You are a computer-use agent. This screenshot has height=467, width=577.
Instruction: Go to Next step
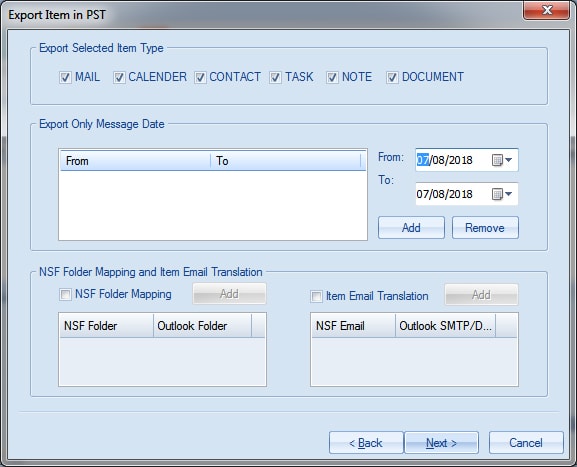(441, 443)
